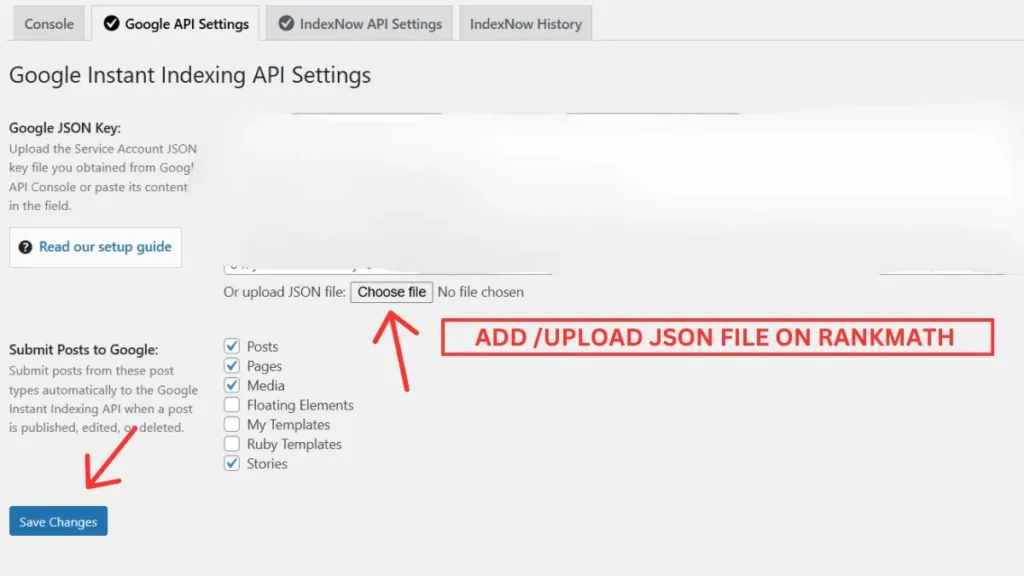Enable the Ruby Templates checkbox
Image resolution: width=1024 pixels, height=576 pixels.
click(x=232, y=443)
